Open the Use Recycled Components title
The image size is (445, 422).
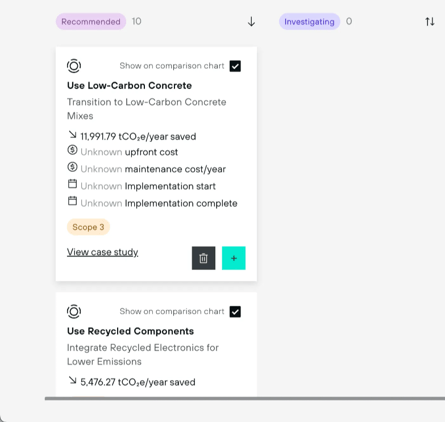tap(130, 331)
